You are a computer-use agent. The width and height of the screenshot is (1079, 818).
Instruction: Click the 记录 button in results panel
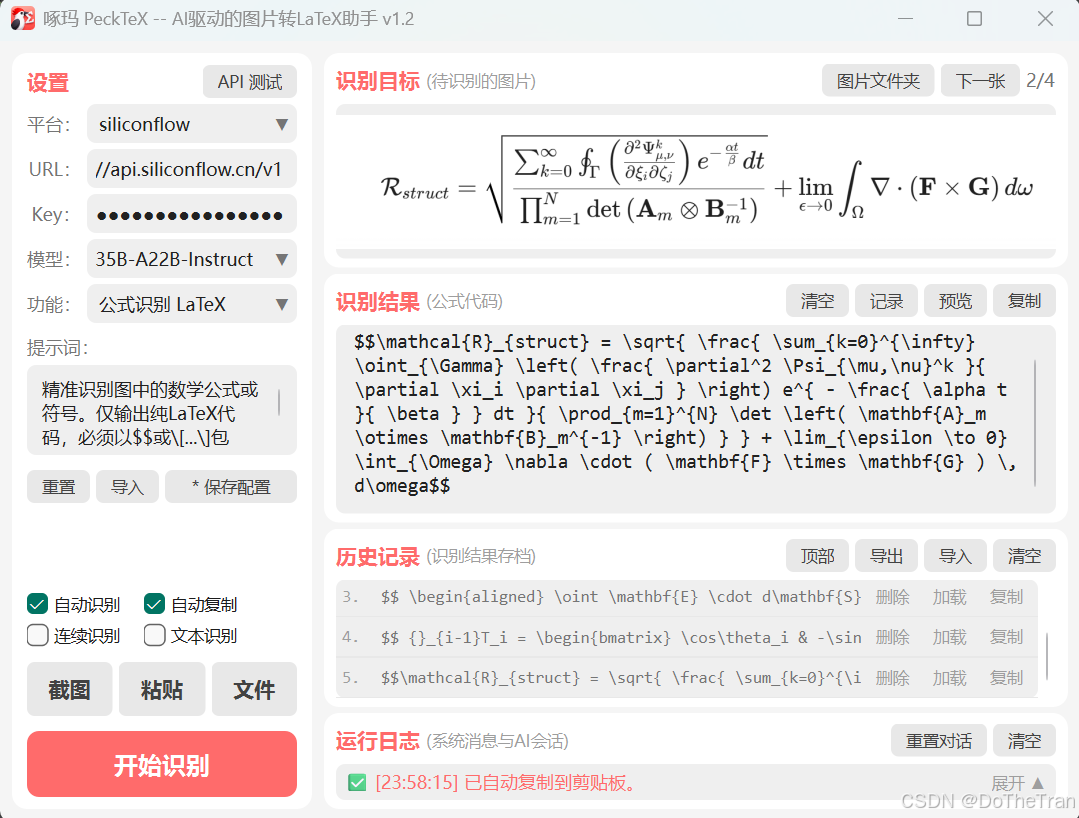pyautogui.click(x=886, y=301)
